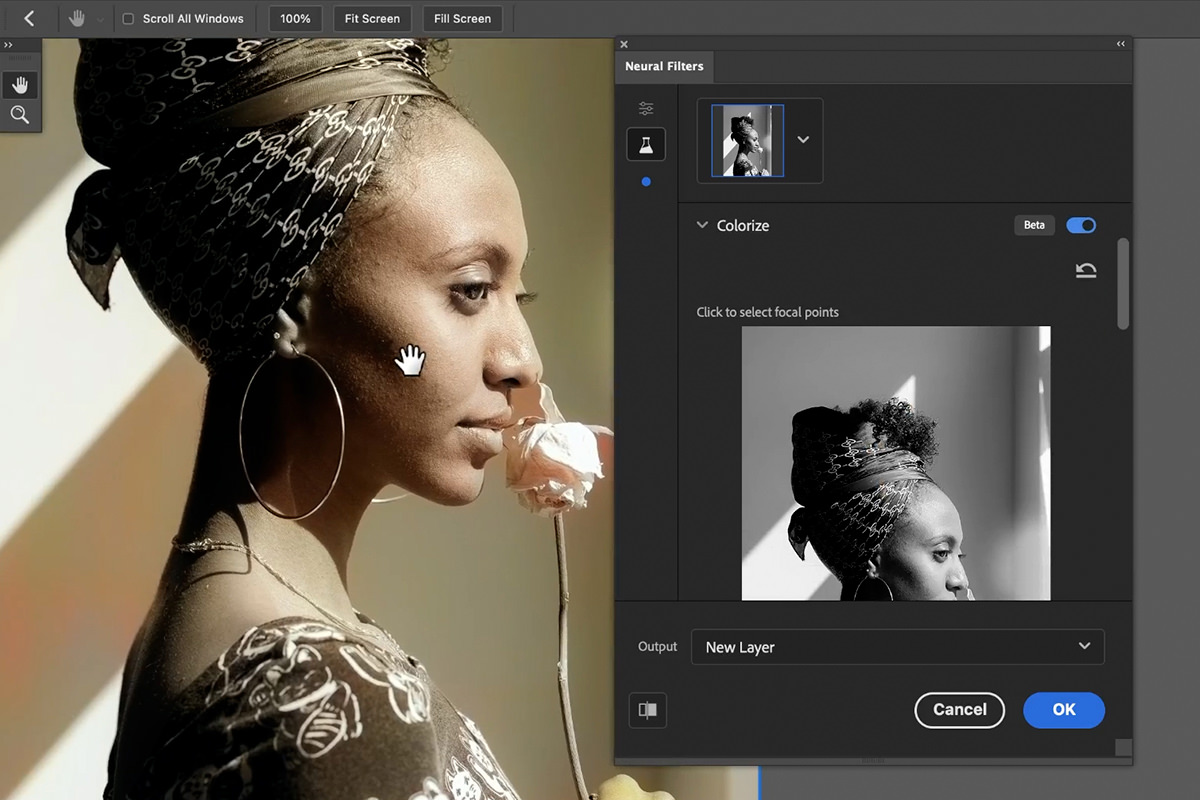Open the Output dropdown showing New Layer
The image size is (1200, 800).
click(x=897, y=647)
